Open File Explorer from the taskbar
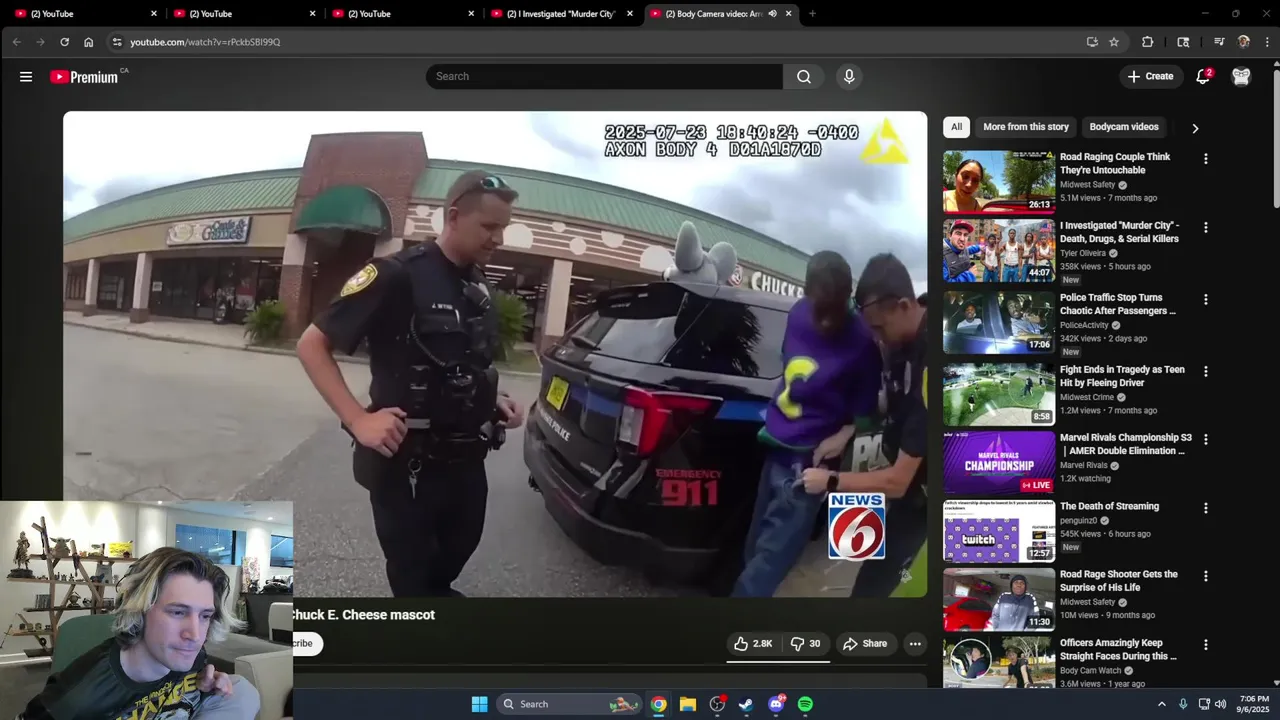 click(688, 704)
